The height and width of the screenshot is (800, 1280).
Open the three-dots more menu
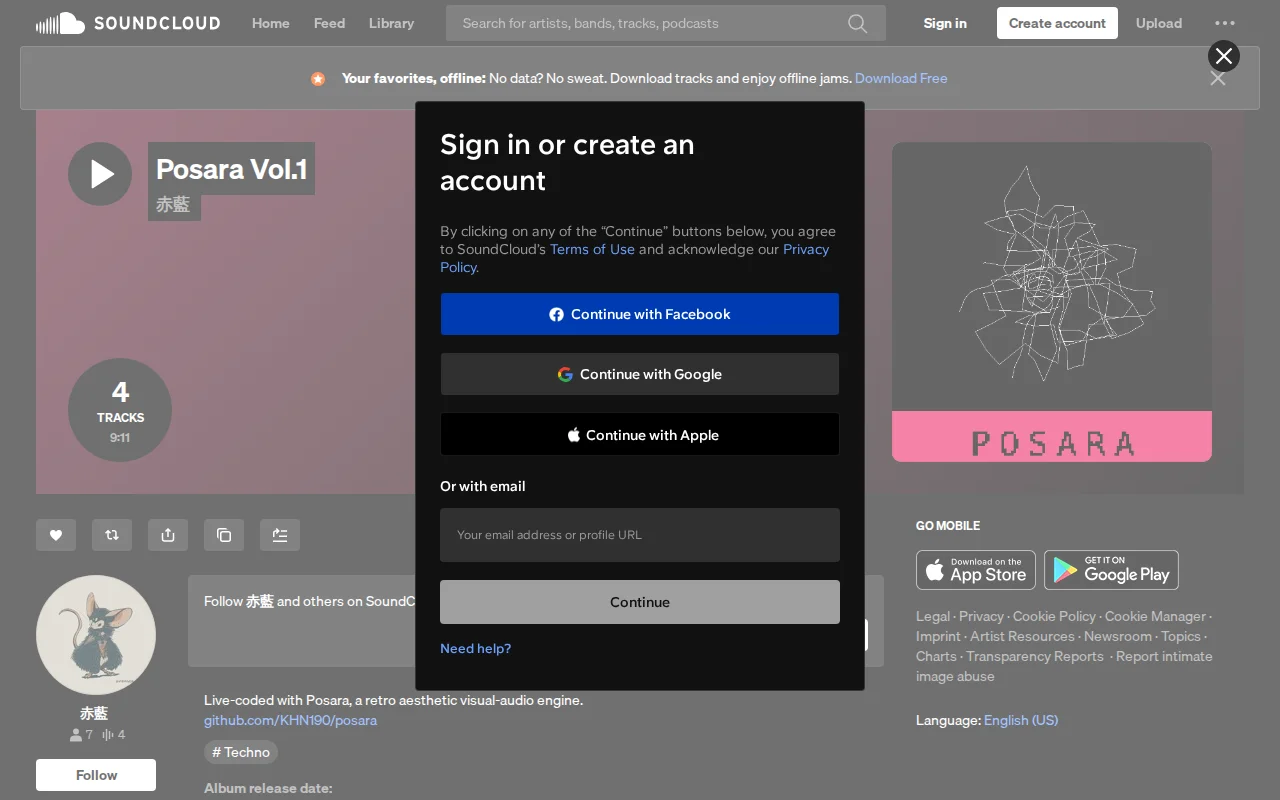coord(1225,23)
